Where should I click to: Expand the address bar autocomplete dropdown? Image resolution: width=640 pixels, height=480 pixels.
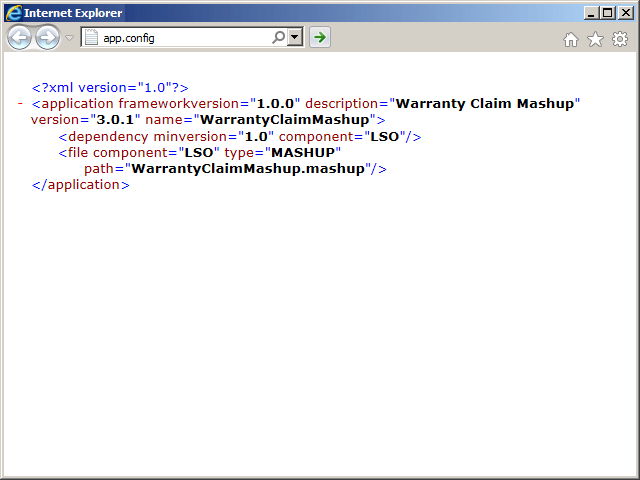pyautogui.click(x=295, y=38)
